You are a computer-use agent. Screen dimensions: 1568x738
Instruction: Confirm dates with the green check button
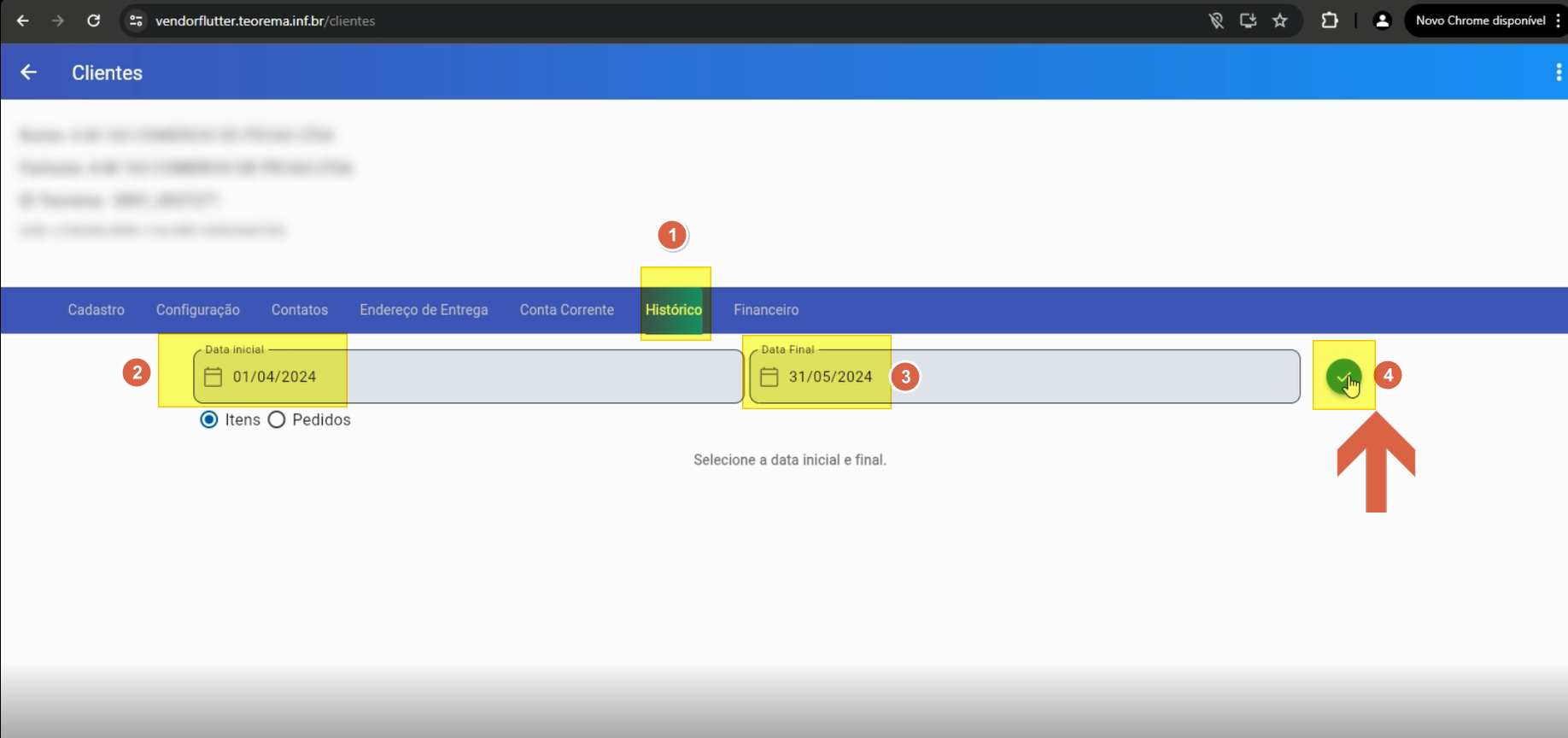coord(1343,376)
